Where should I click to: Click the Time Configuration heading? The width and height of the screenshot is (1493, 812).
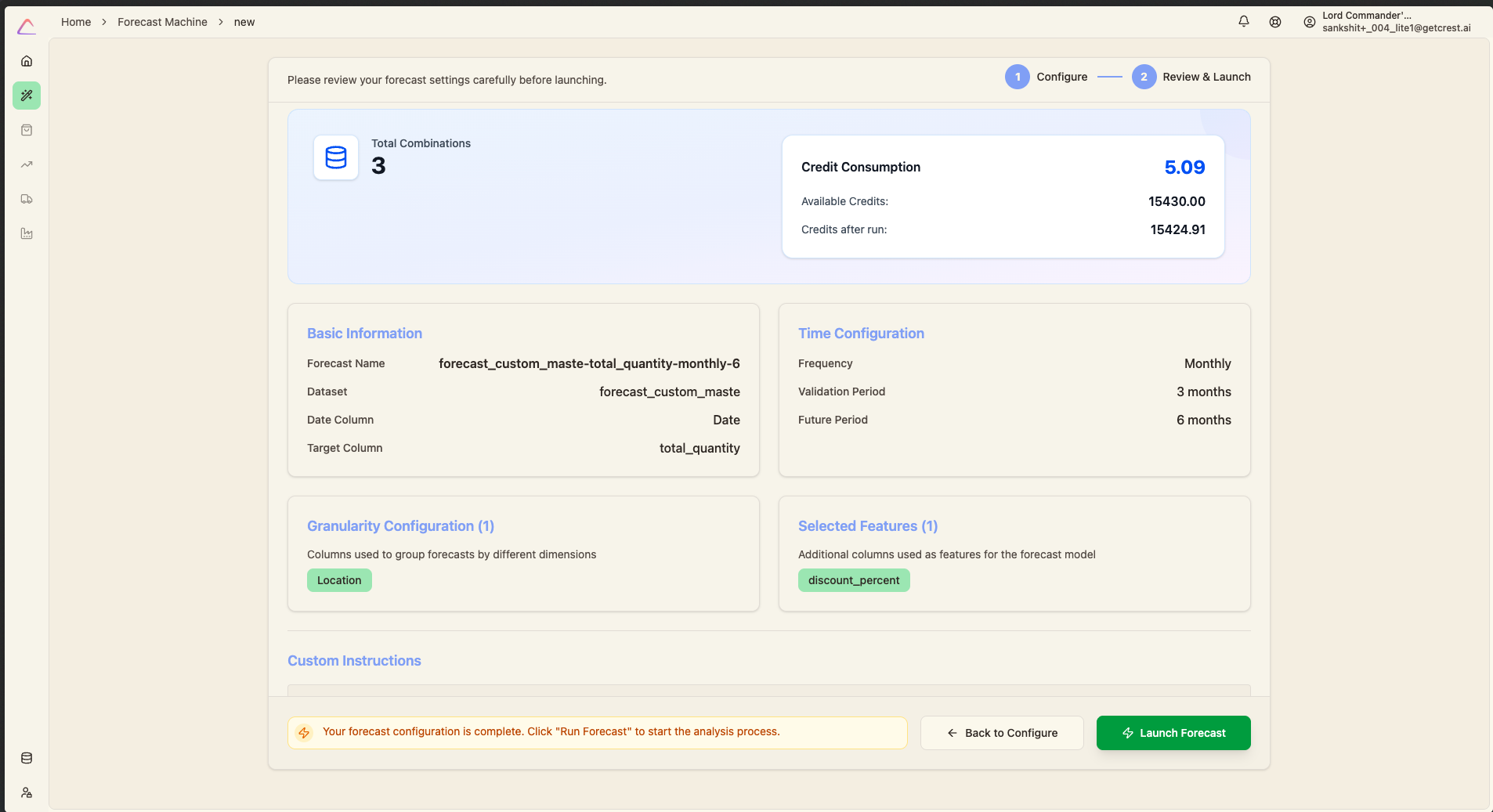coord(861,334)
